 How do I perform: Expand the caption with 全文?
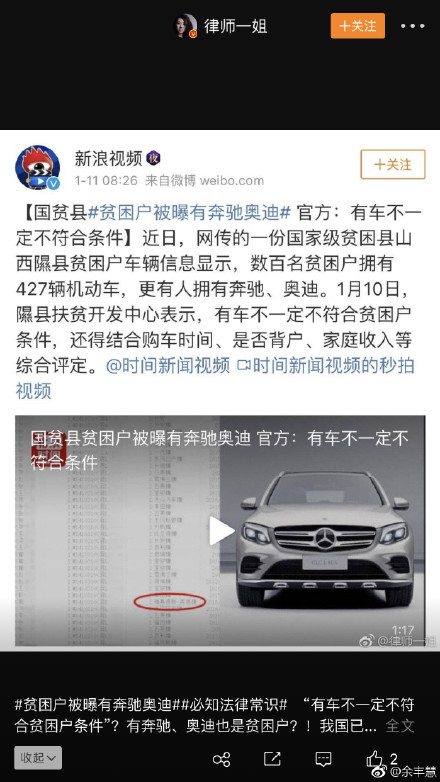400,726
